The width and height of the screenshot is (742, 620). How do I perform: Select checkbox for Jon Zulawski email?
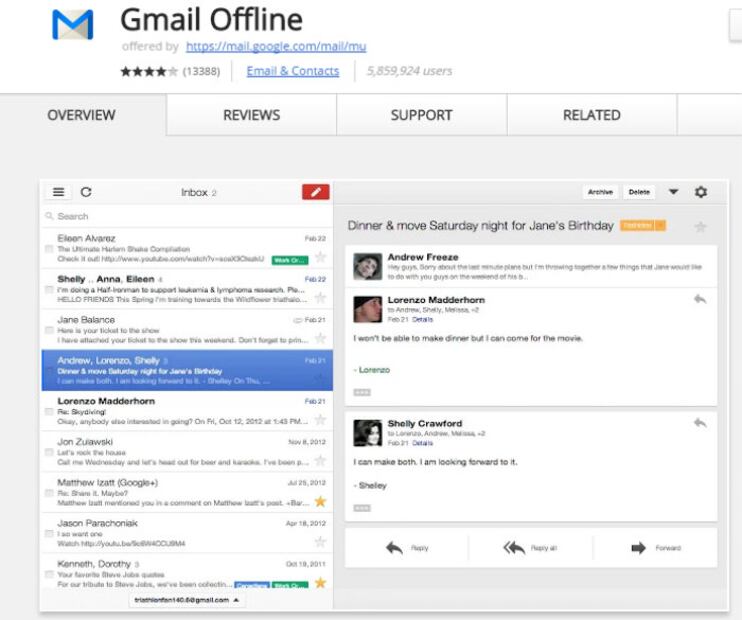[x=49, y=452]
